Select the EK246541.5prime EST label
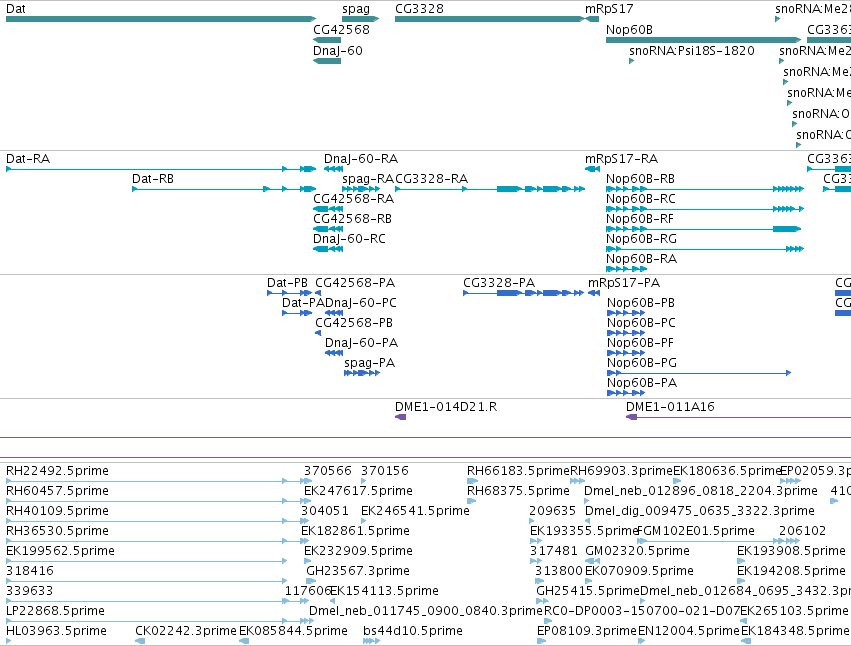Image resolution: width=851 pixels, height=646 pixels. pyautogui.click(x=415, y=511)
